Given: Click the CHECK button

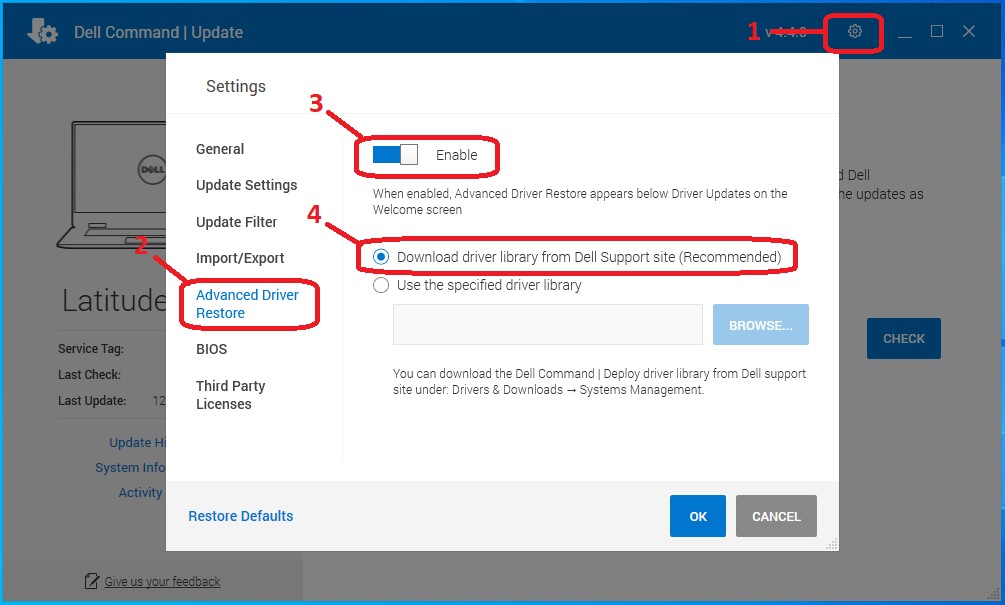Looking at the screenshot, I should pos(903,338).
